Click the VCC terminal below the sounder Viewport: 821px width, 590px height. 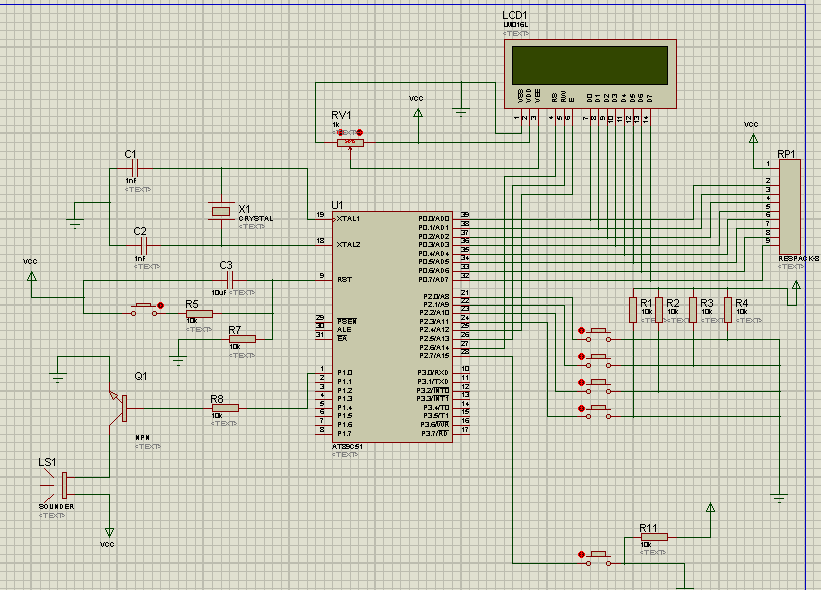109,532
